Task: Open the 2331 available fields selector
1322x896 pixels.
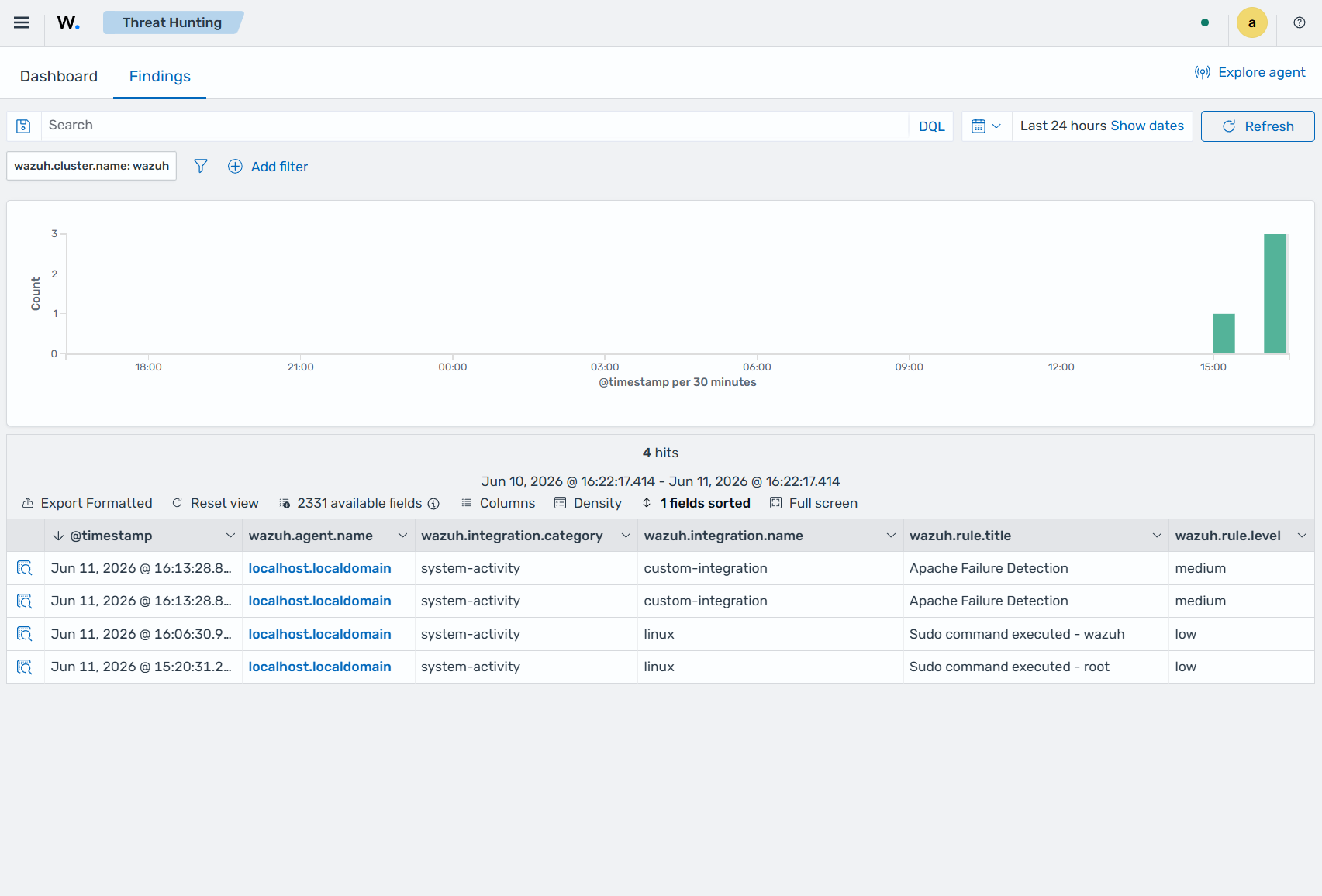Action: pyautogui.click(x=351, y=503)
